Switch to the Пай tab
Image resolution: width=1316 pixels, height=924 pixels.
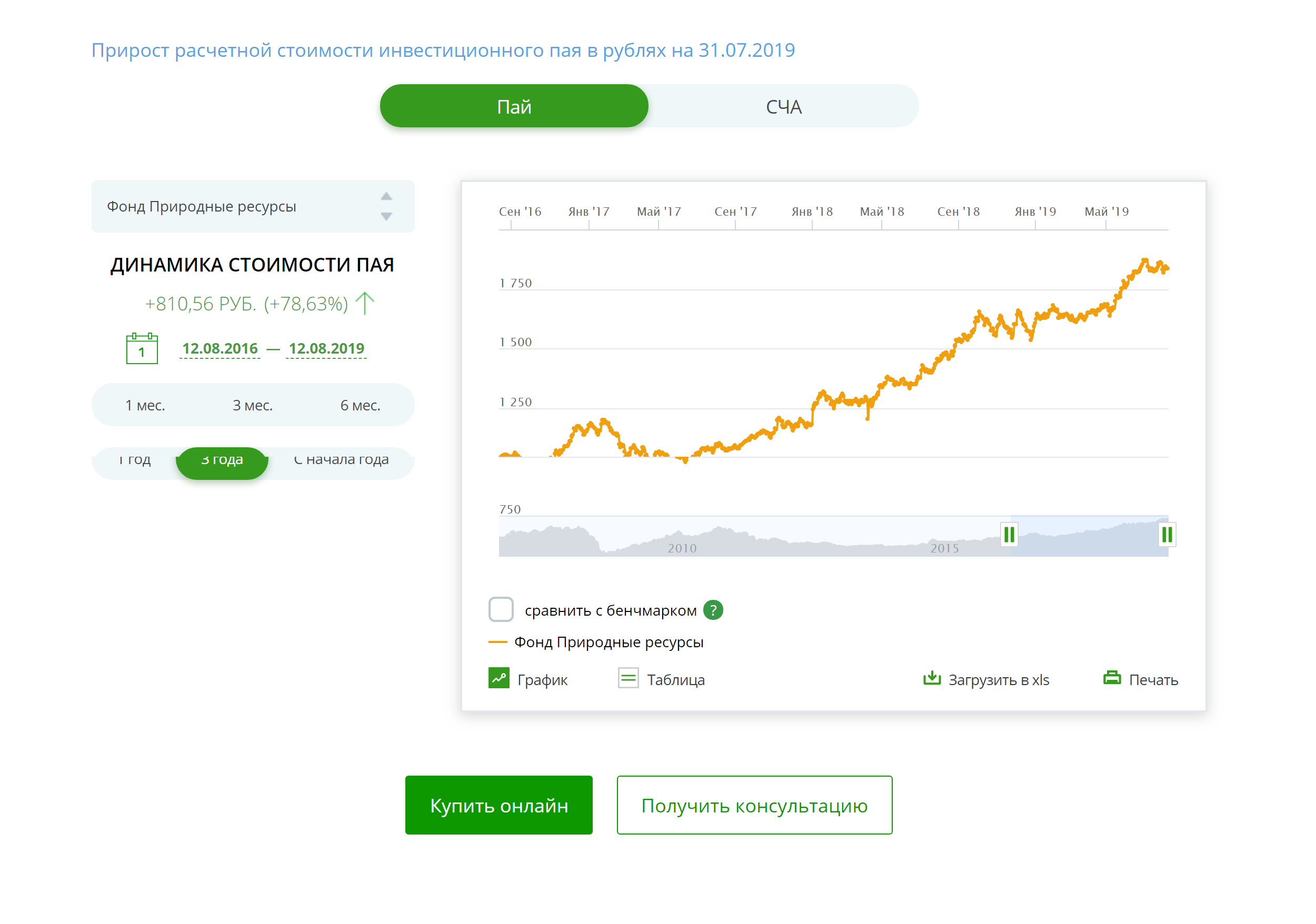tap(514, 106)
